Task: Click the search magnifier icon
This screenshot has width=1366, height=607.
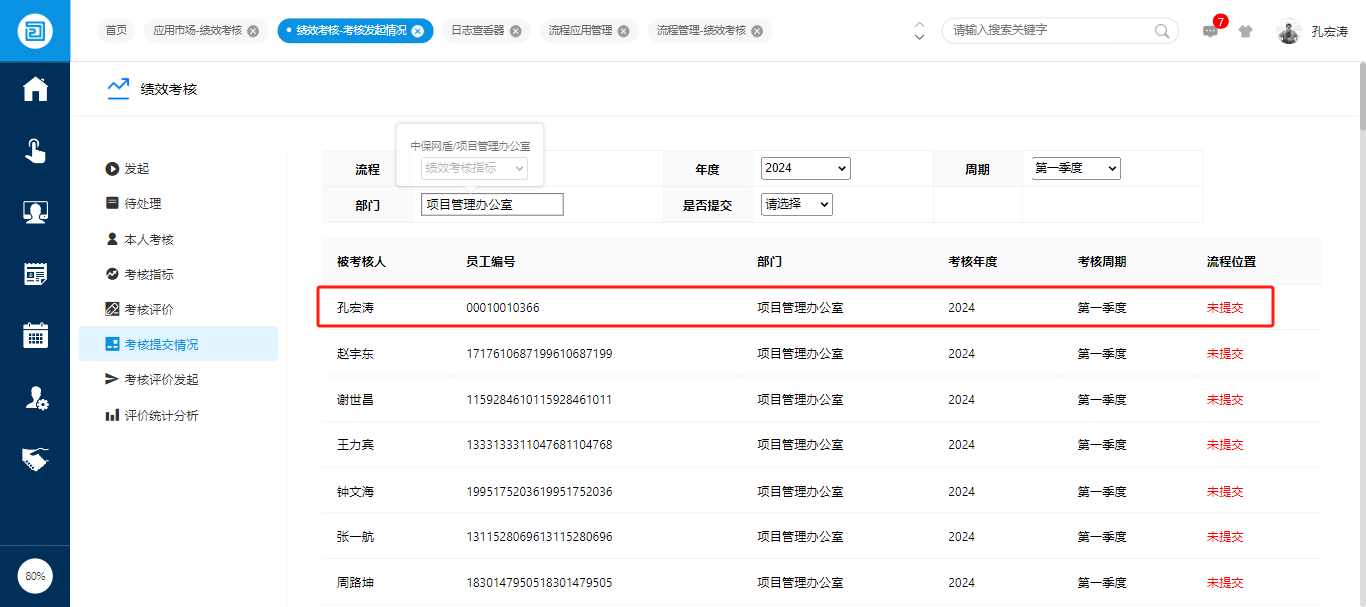Action: [x=1162, y=31]
